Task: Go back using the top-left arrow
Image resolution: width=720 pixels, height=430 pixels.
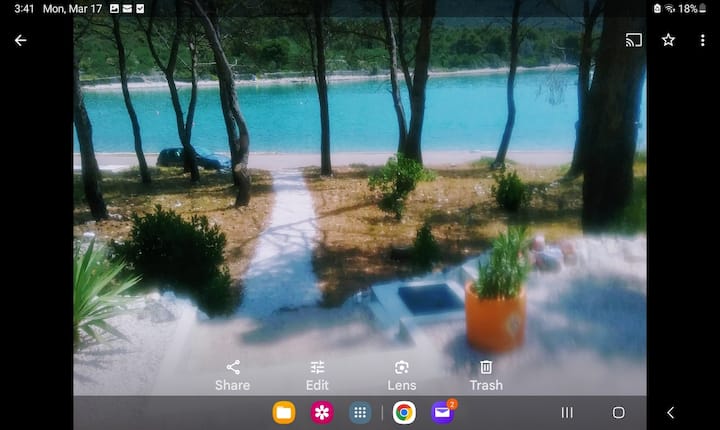Action: click(x=20, y=40)
